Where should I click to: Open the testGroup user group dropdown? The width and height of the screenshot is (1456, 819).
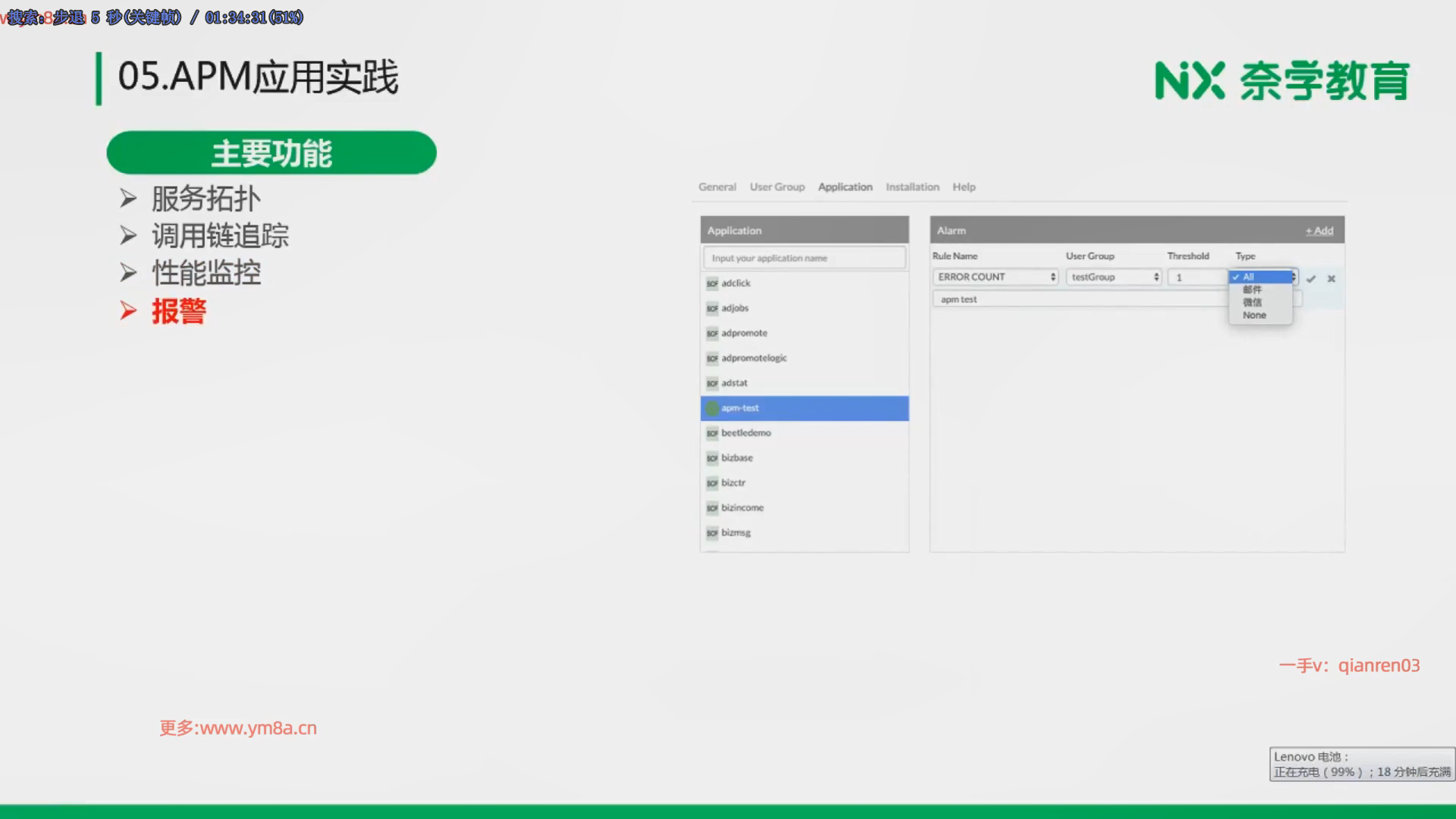click(1113, 277)
